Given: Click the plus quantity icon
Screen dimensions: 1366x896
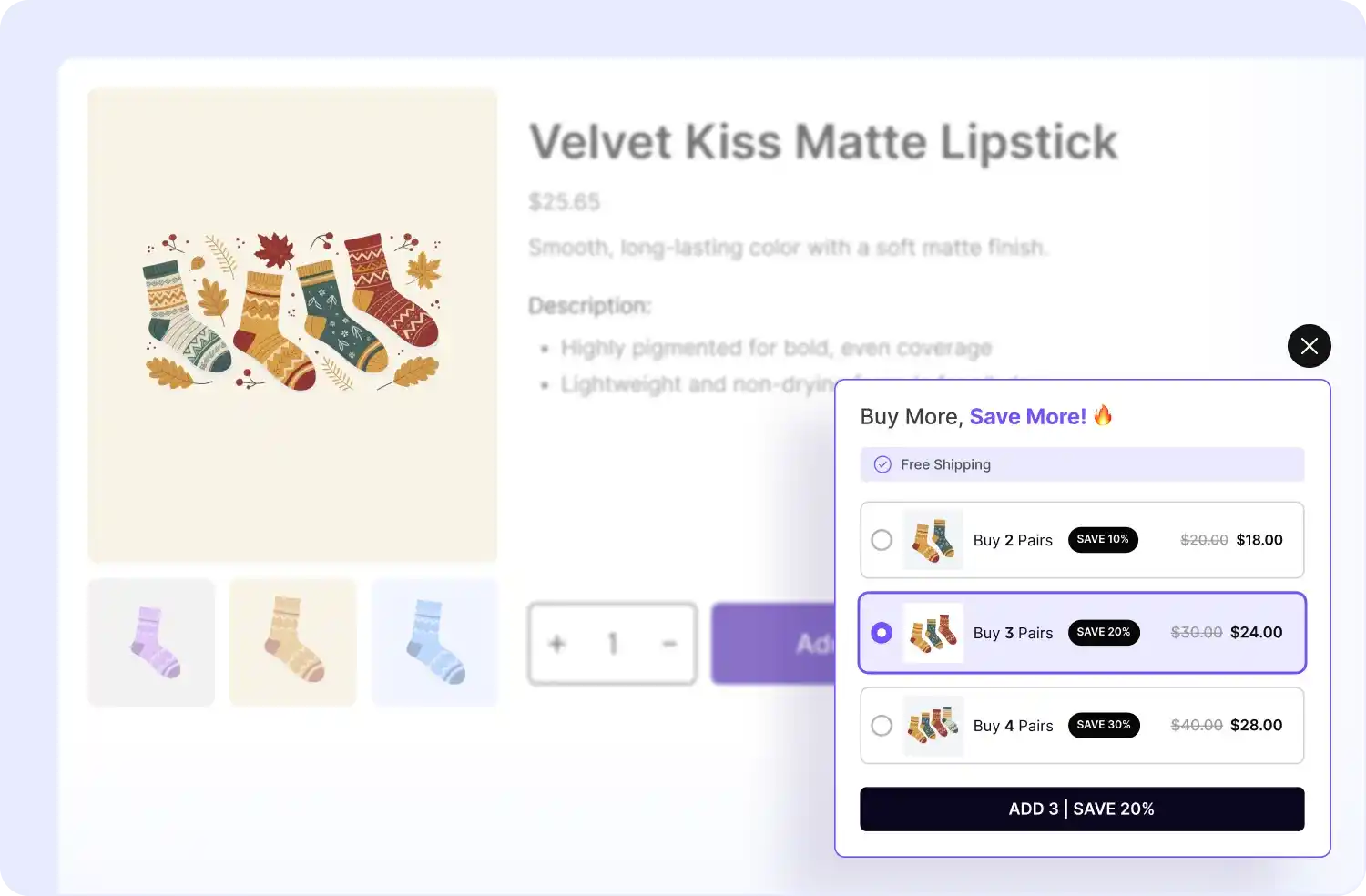Looking at the screenshot, I should 557,644.
